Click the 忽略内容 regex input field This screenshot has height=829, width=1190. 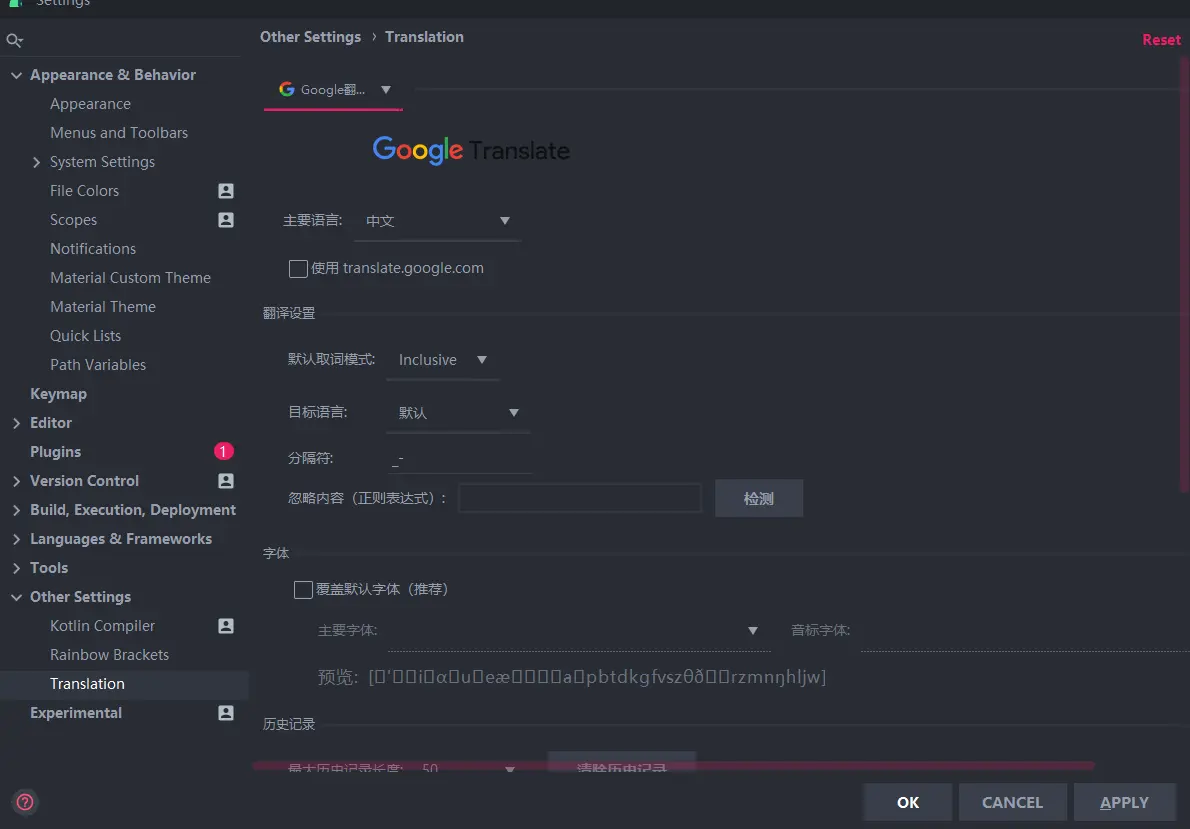coord(580,498)
